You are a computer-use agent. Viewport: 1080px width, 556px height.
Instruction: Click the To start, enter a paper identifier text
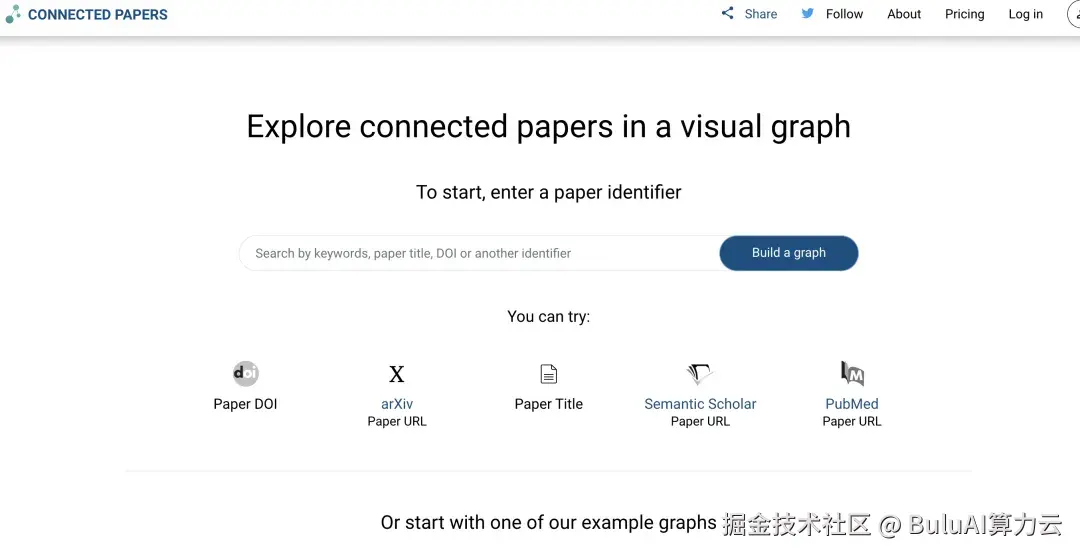point(549,192)
